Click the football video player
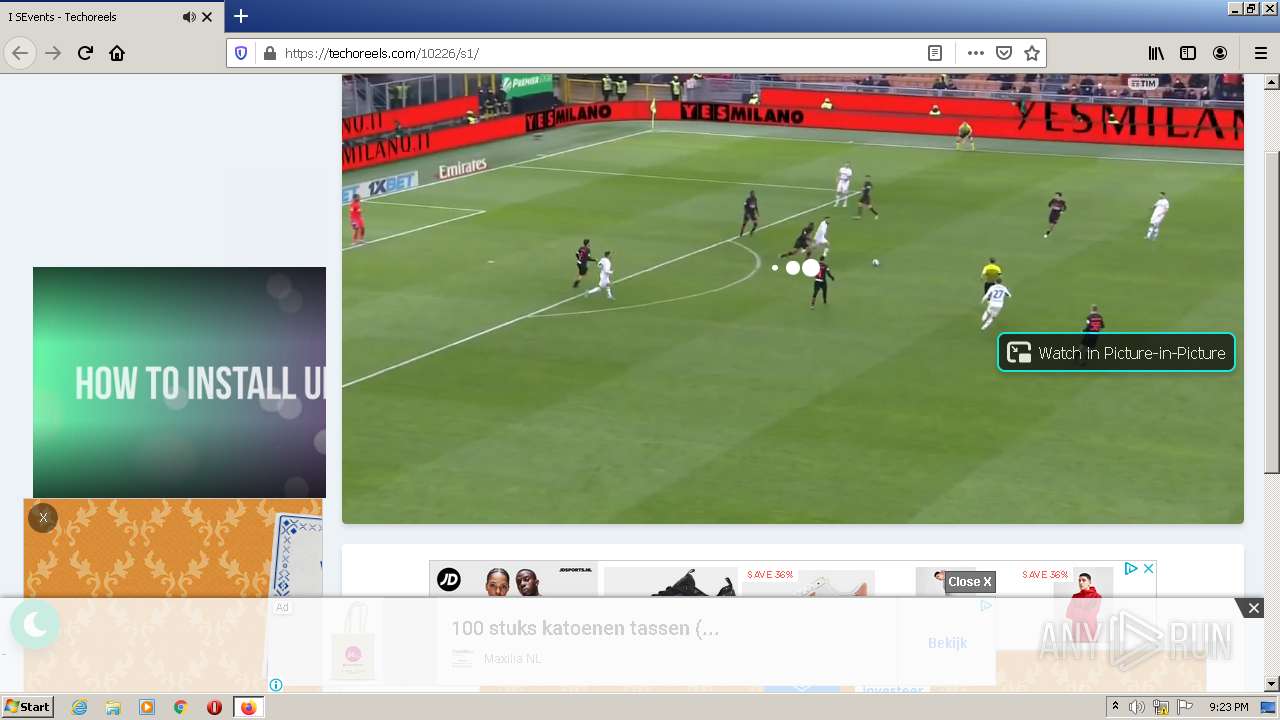The width and height of the screenshot is (1280, 720). tap(792, 298)
